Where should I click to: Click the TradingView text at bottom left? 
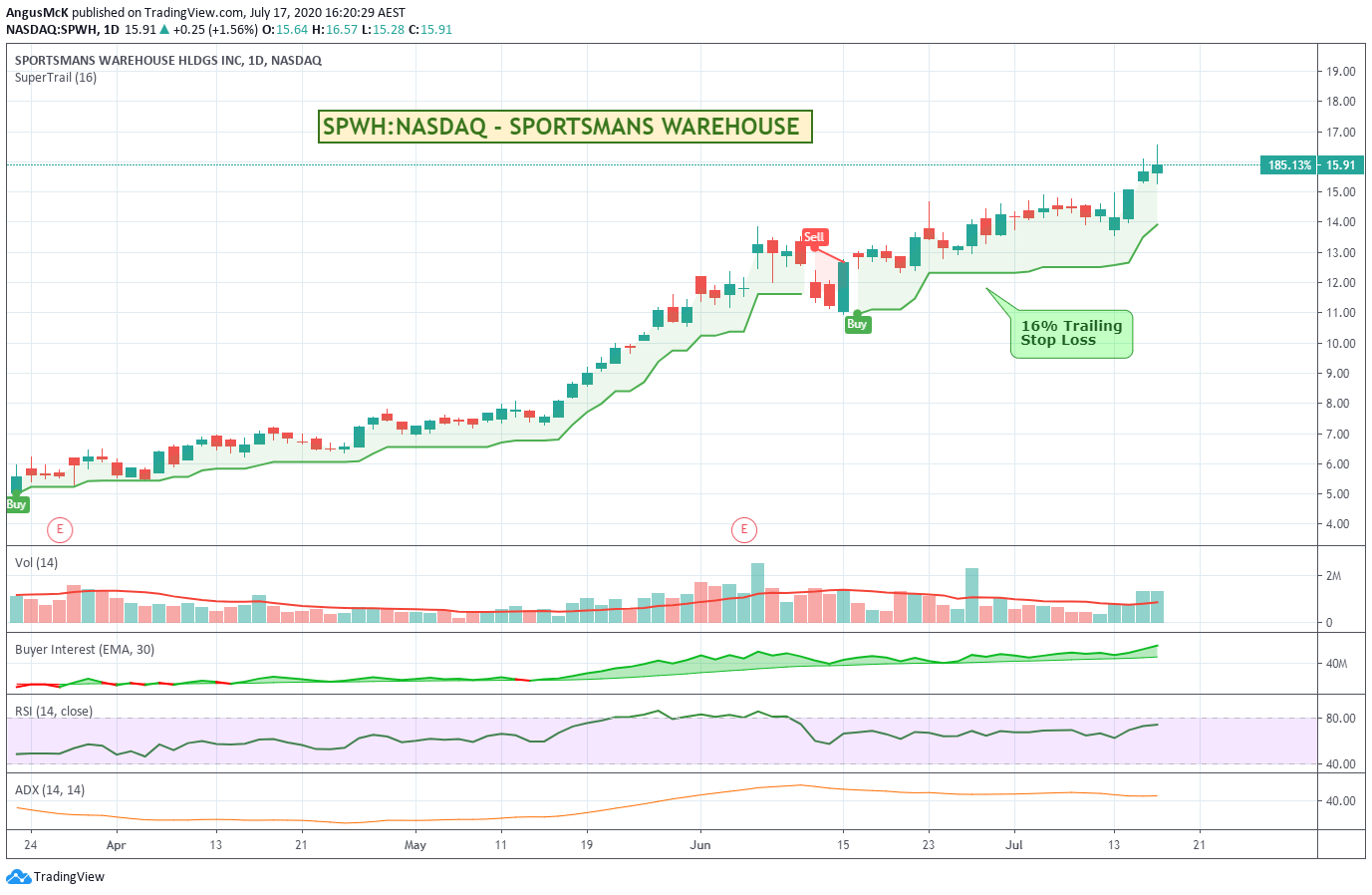pos(69,877)
